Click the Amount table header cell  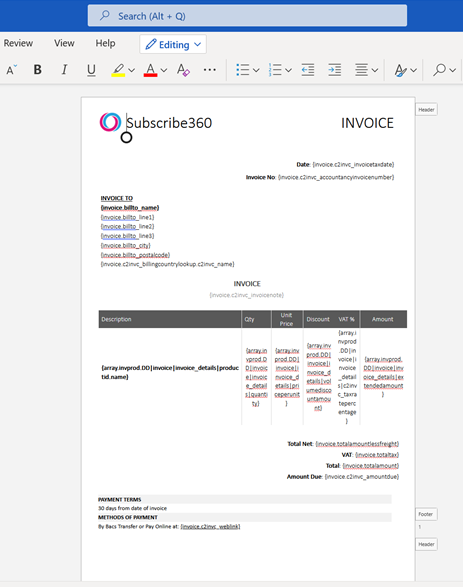coord(383,319)
